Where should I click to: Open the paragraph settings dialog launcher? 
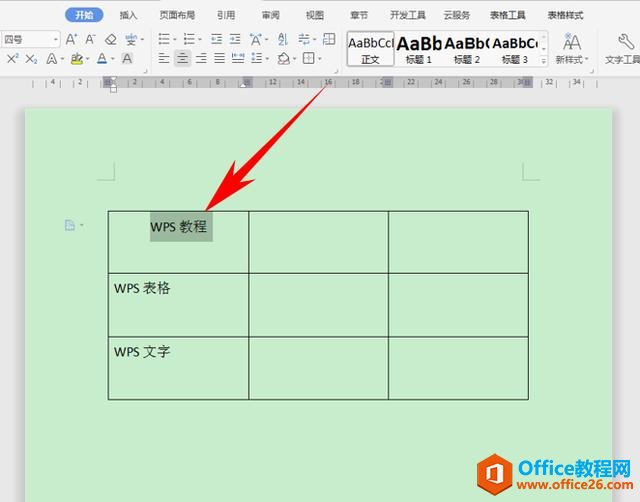pyautogui.click(x=336, y=71)
